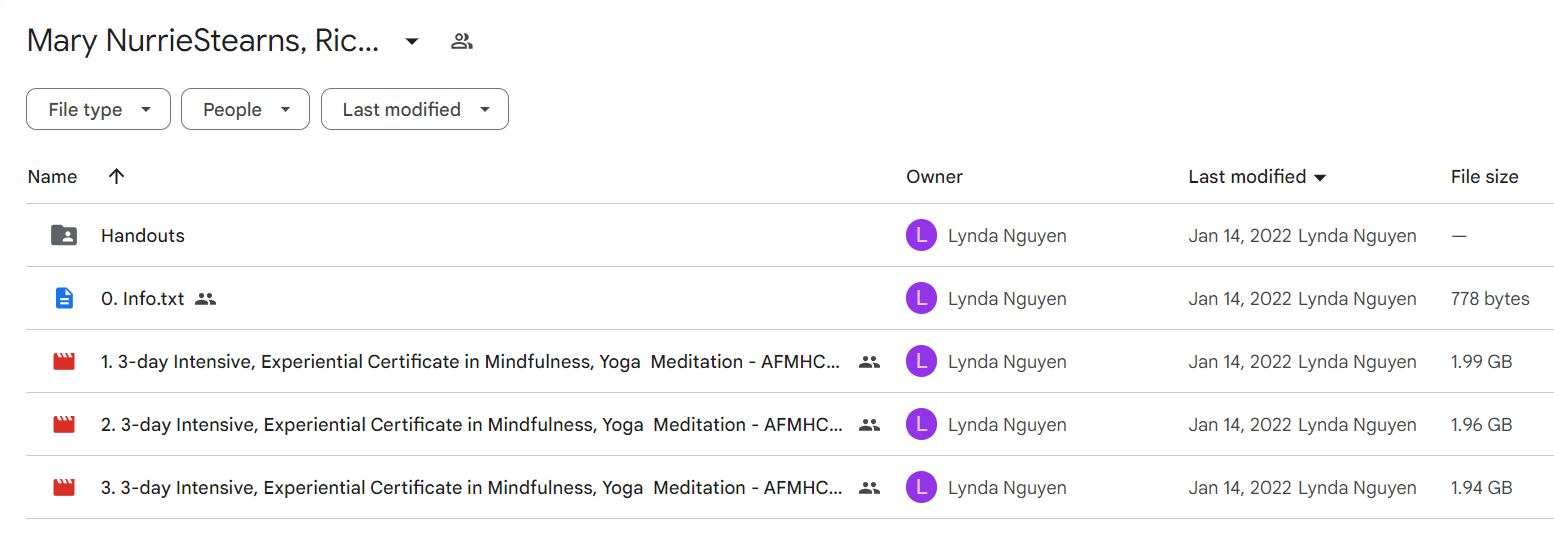The height and width of the screenshot is (544, 1554).
Task: Toggle name sort direction arrow
Action: point(116,176)
